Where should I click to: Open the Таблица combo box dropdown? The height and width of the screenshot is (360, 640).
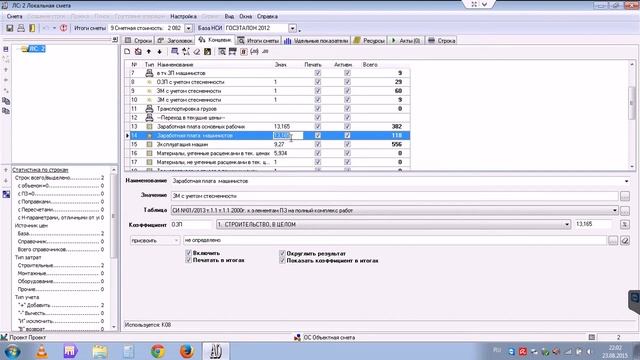point(615,211)
